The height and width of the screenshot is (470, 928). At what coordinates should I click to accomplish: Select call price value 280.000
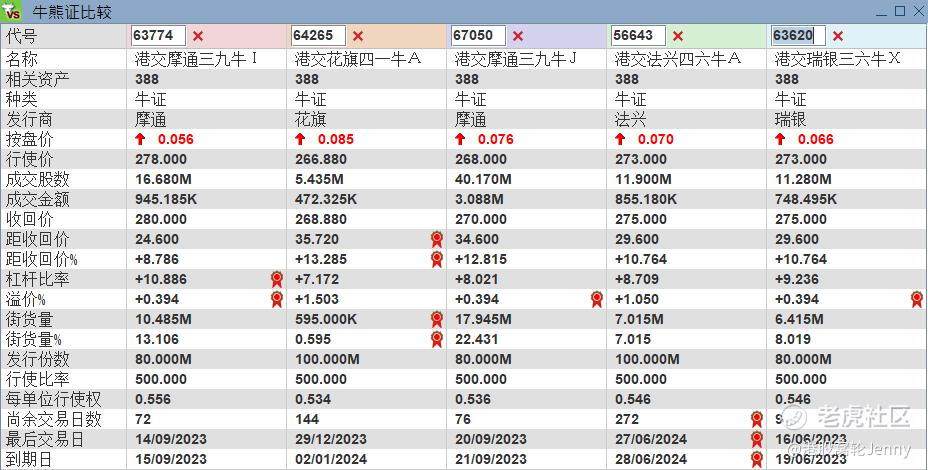pyautogui.click(x=161, y=219)
